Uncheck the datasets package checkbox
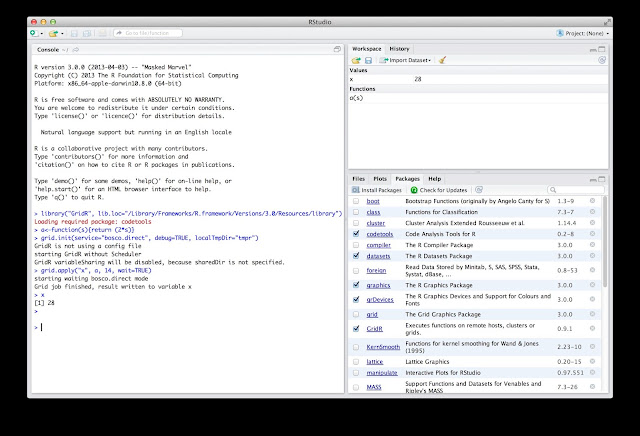640x436 pixels. tap(356, 256)
